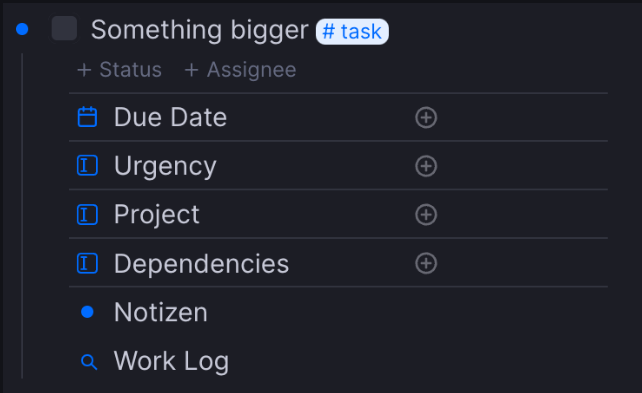
Task: Click the Due Date calendar icon
Action: (87, 117)
